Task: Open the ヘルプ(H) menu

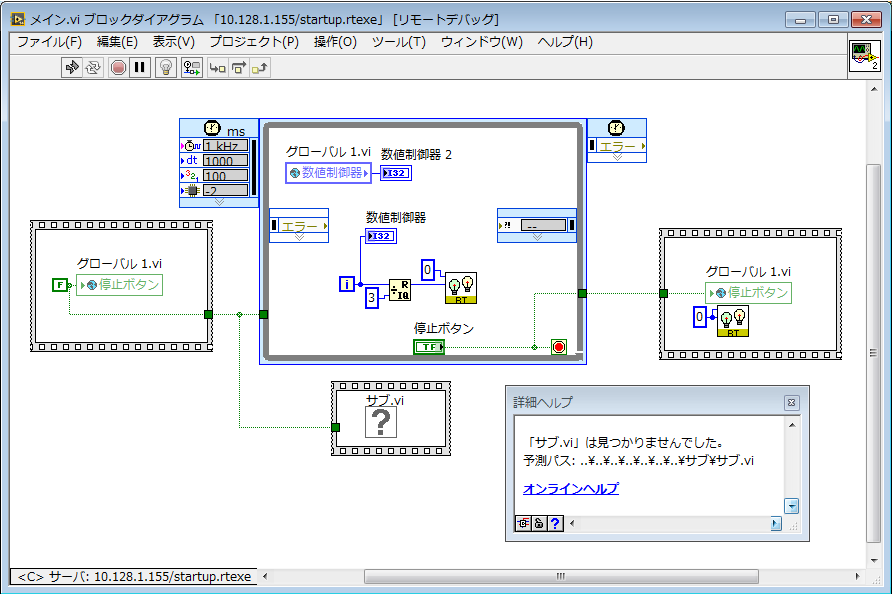Action: pos(565,42)
